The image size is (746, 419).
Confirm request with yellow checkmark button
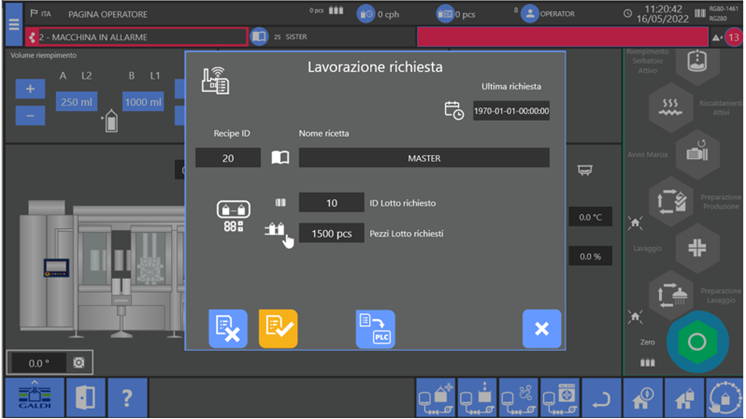(x=278, y=329)
